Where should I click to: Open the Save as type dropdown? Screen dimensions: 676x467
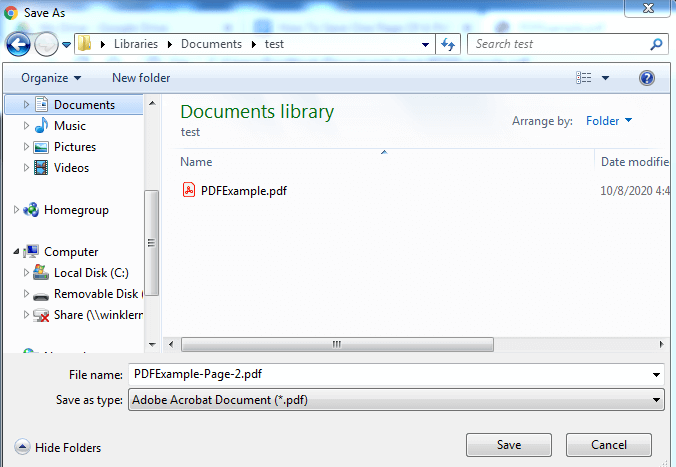(x=396, y=400)
